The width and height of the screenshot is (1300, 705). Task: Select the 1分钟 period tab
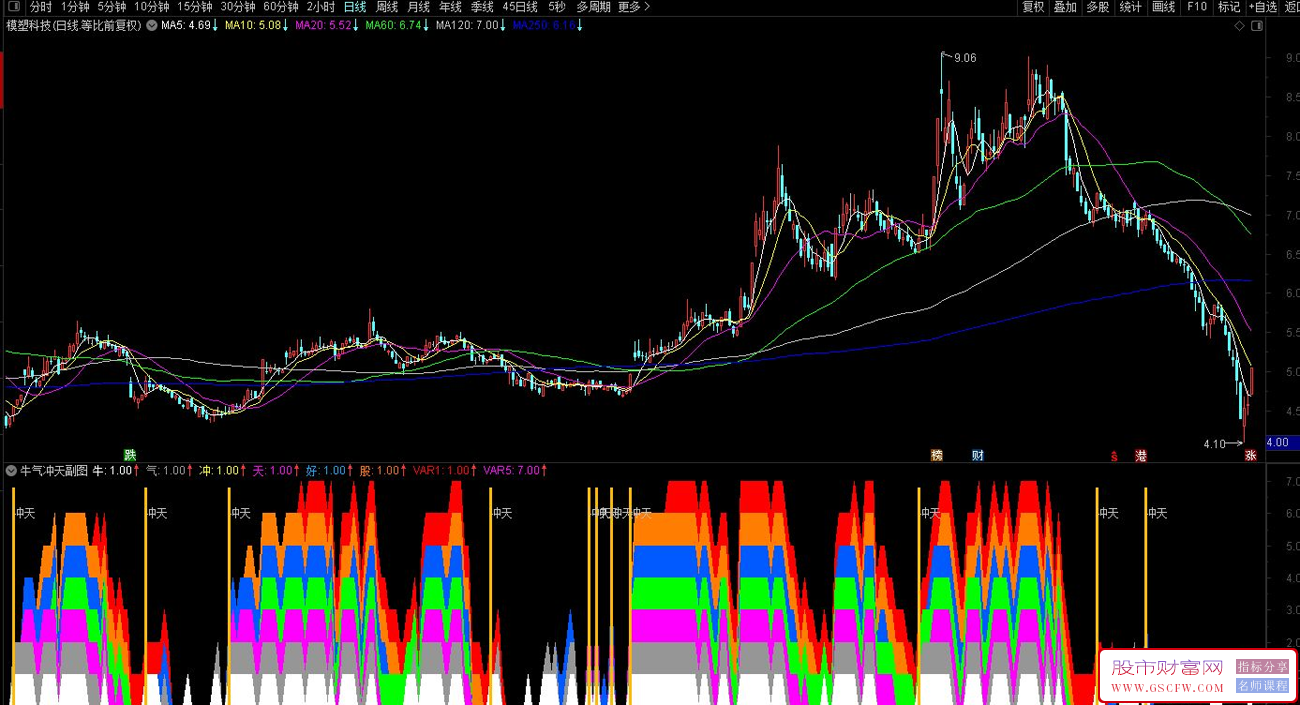tap(75, 7)
